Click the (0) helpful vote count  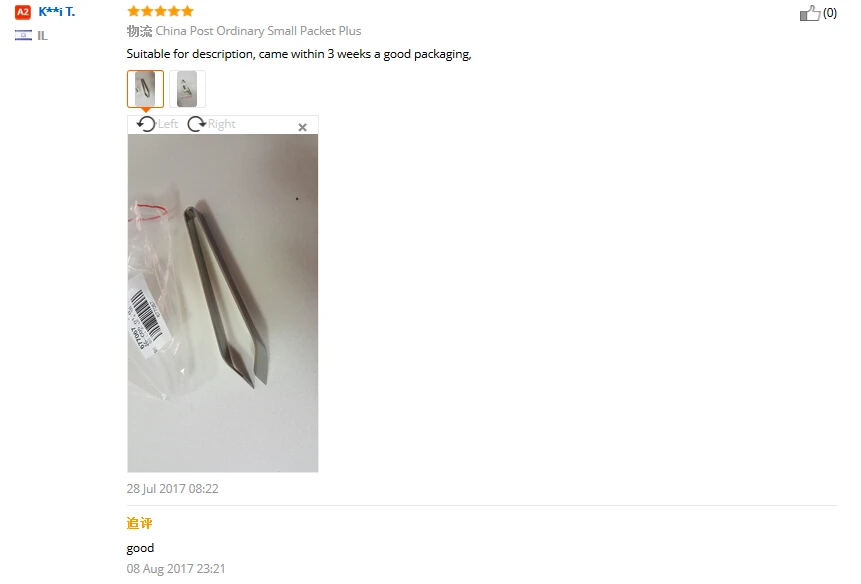tap(830, 13)
